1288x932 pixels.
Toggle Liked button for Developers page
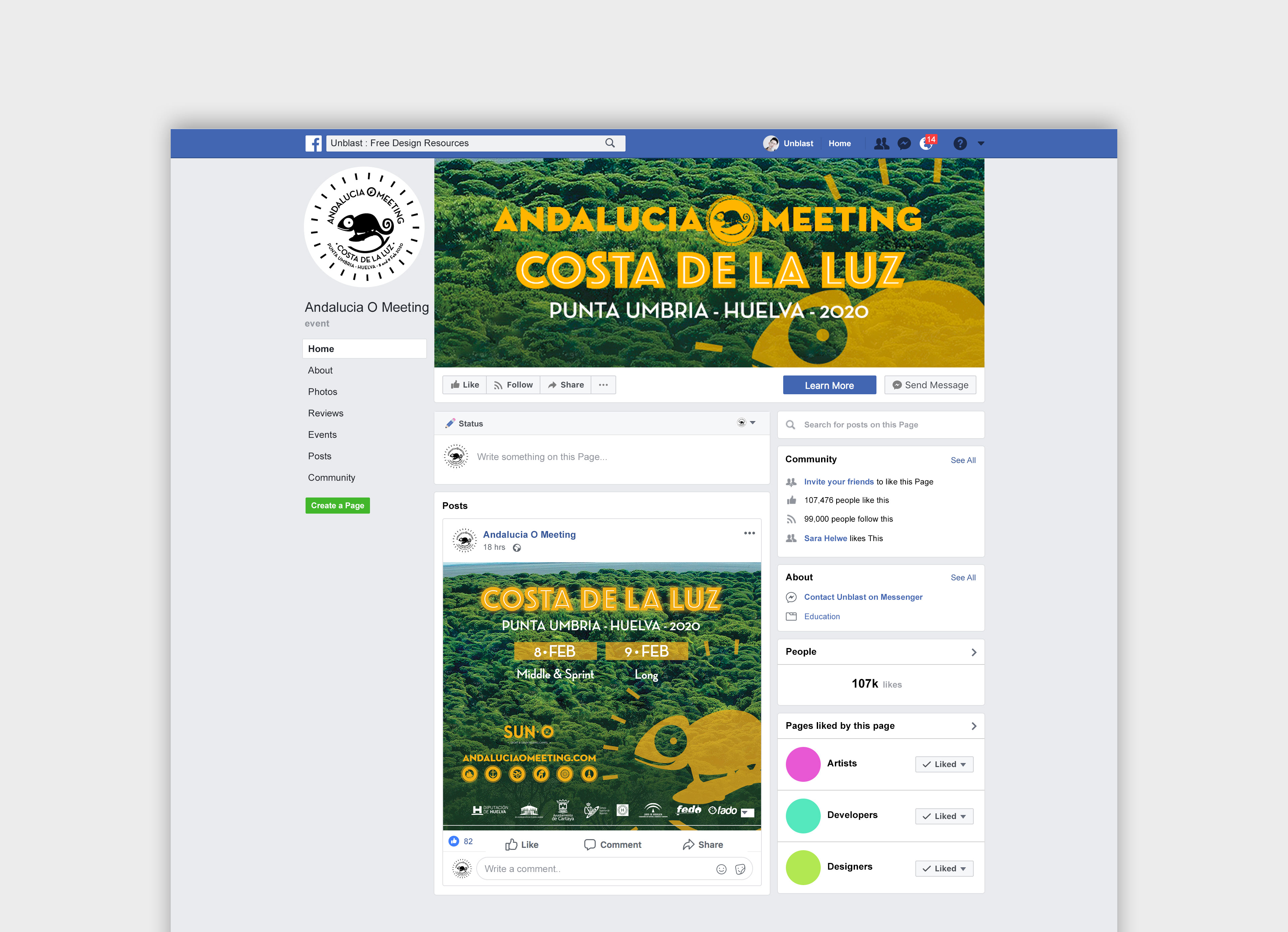pyautogui.click(x=944, y=816)
